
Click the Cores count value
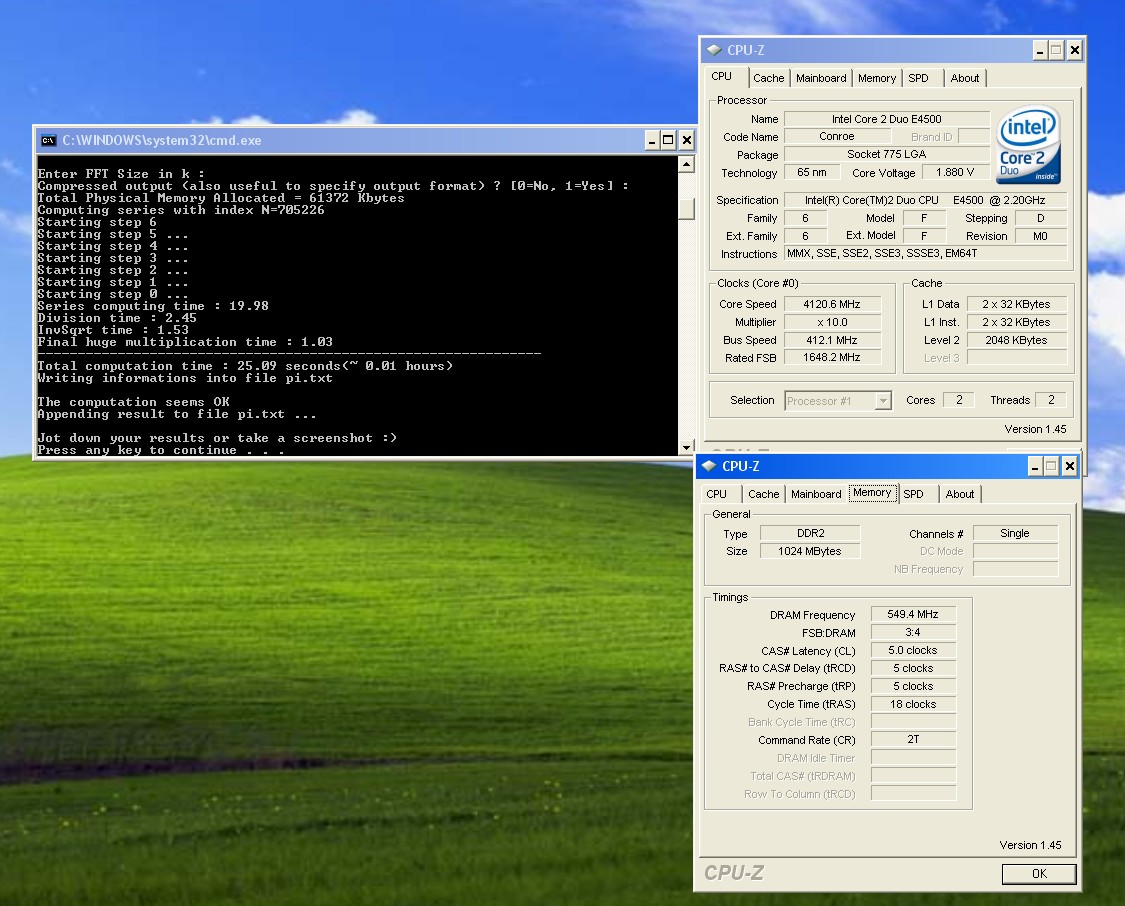[959, 400]
